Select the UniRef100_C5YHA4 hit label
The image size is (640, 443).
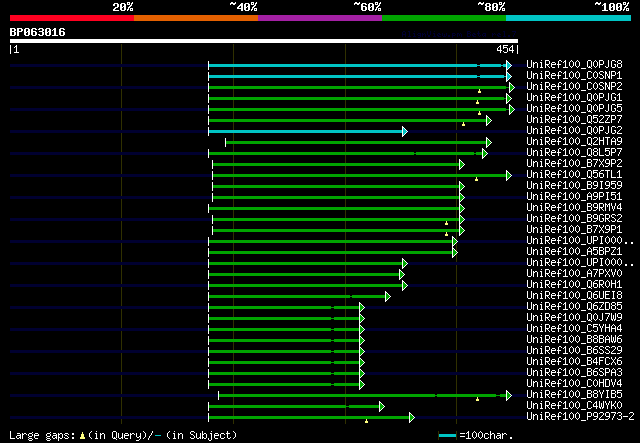click(574, 329)
